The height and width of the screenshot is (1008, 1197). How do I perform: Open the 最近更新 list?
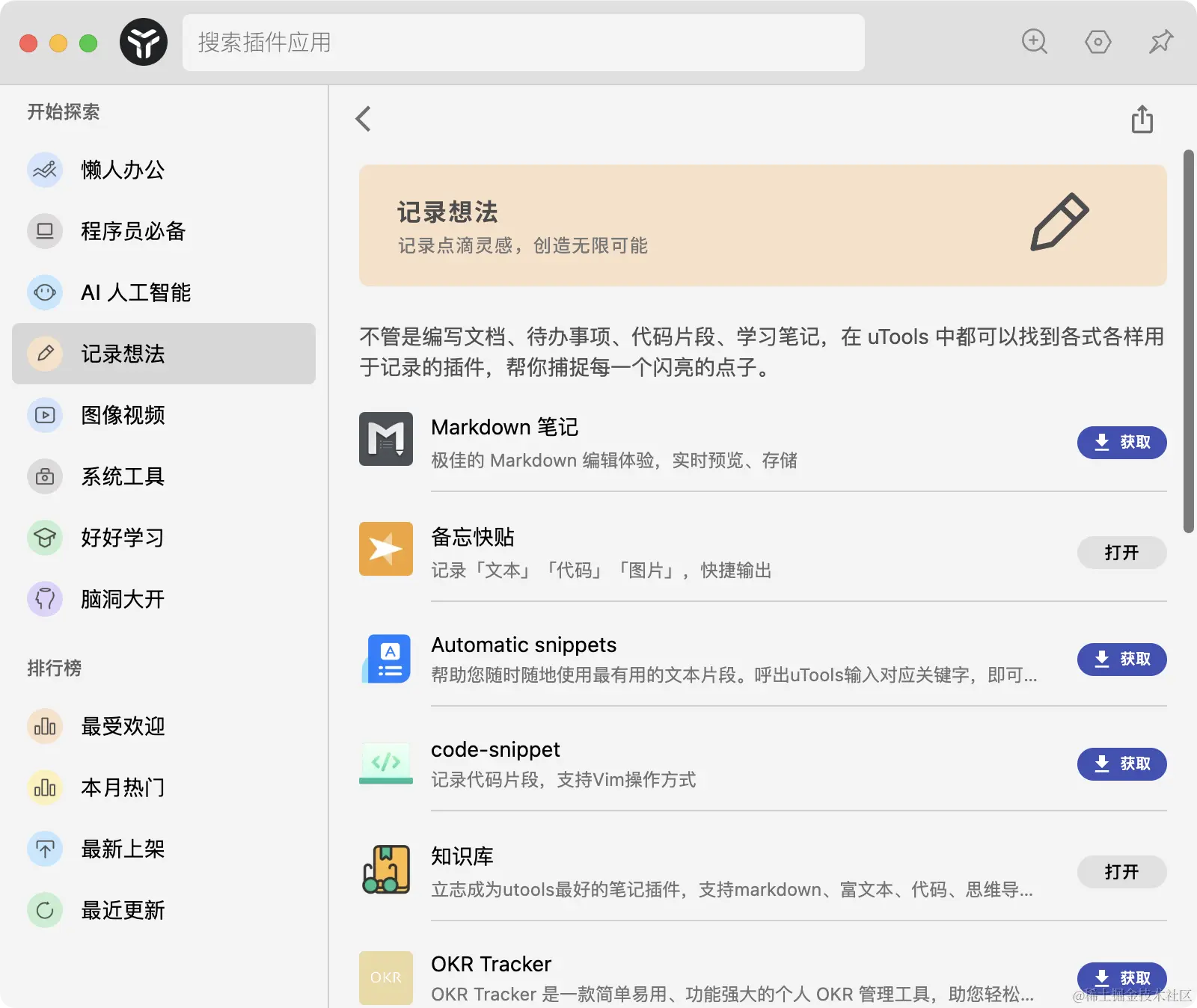coord(164,910)
